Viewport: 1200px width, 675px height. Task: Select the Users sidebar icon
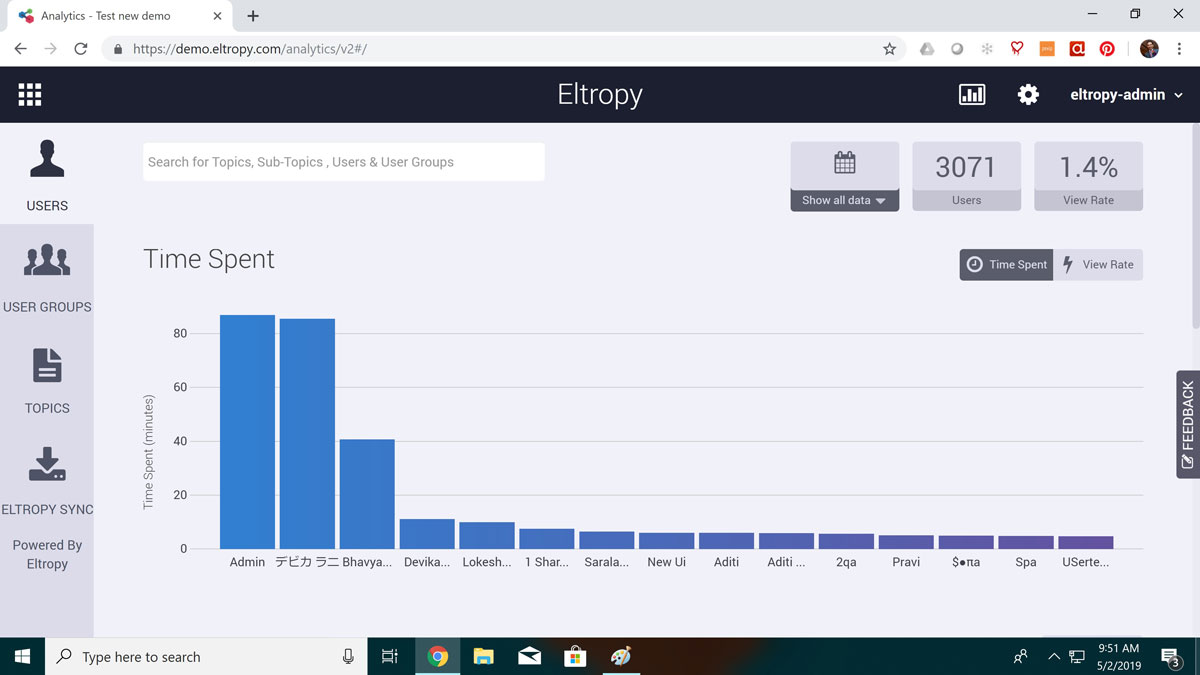(x=47, y=160)
